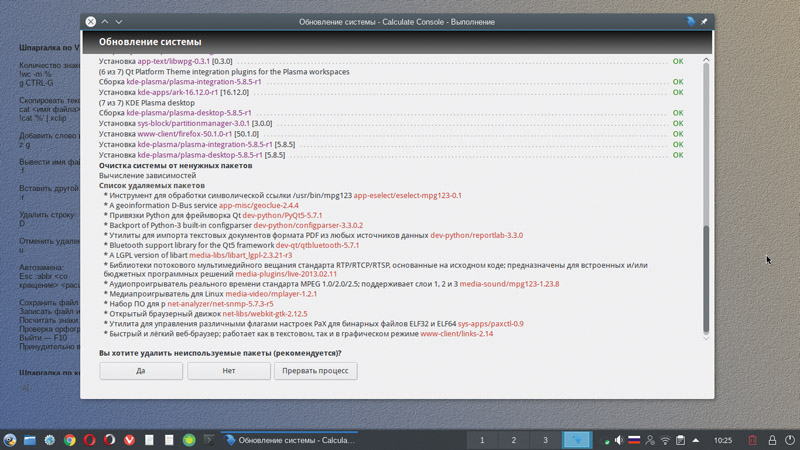Open the clipboard tray icon
Viewport: 800px width, 450px height.
[681, 440]
